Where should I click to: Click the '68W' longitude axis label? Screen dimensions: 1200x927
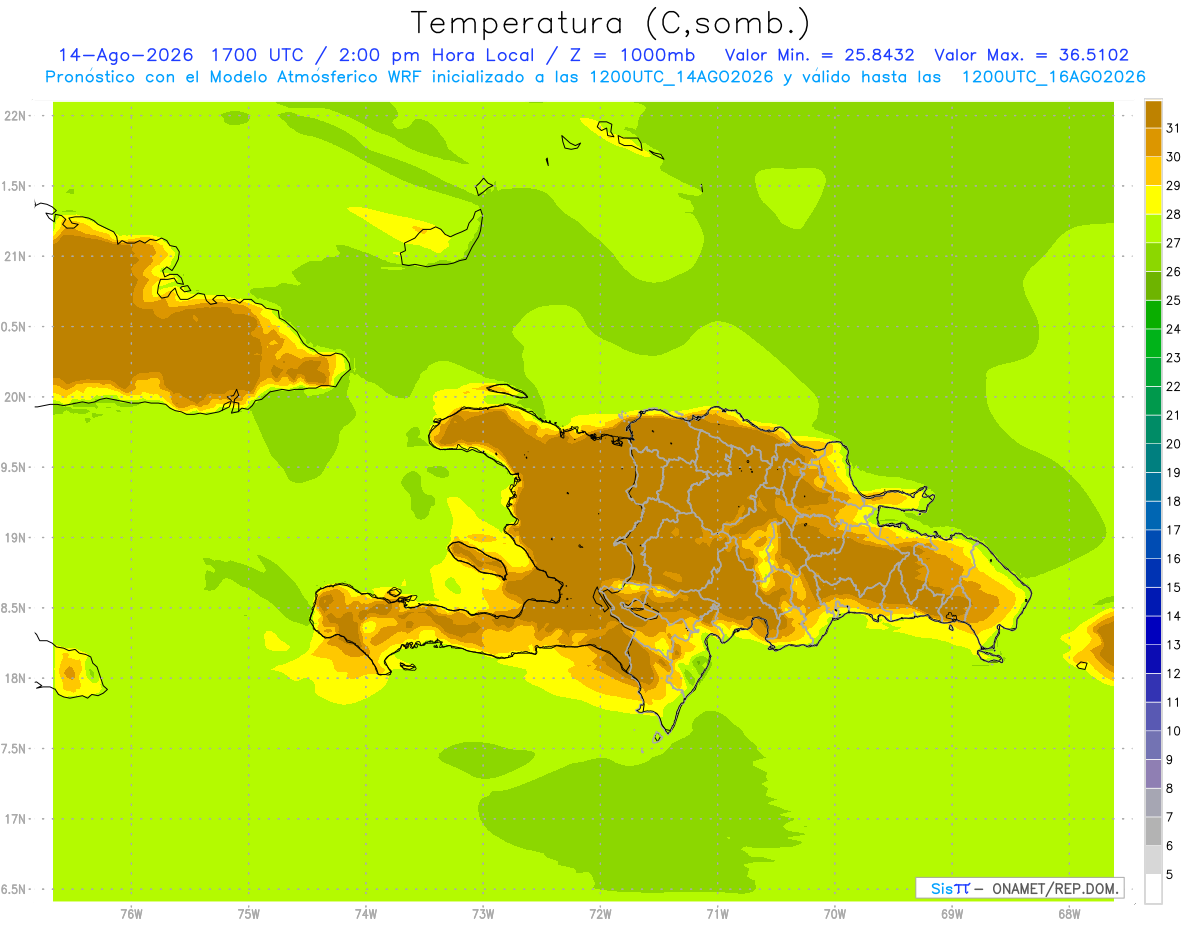point(1069,913)
